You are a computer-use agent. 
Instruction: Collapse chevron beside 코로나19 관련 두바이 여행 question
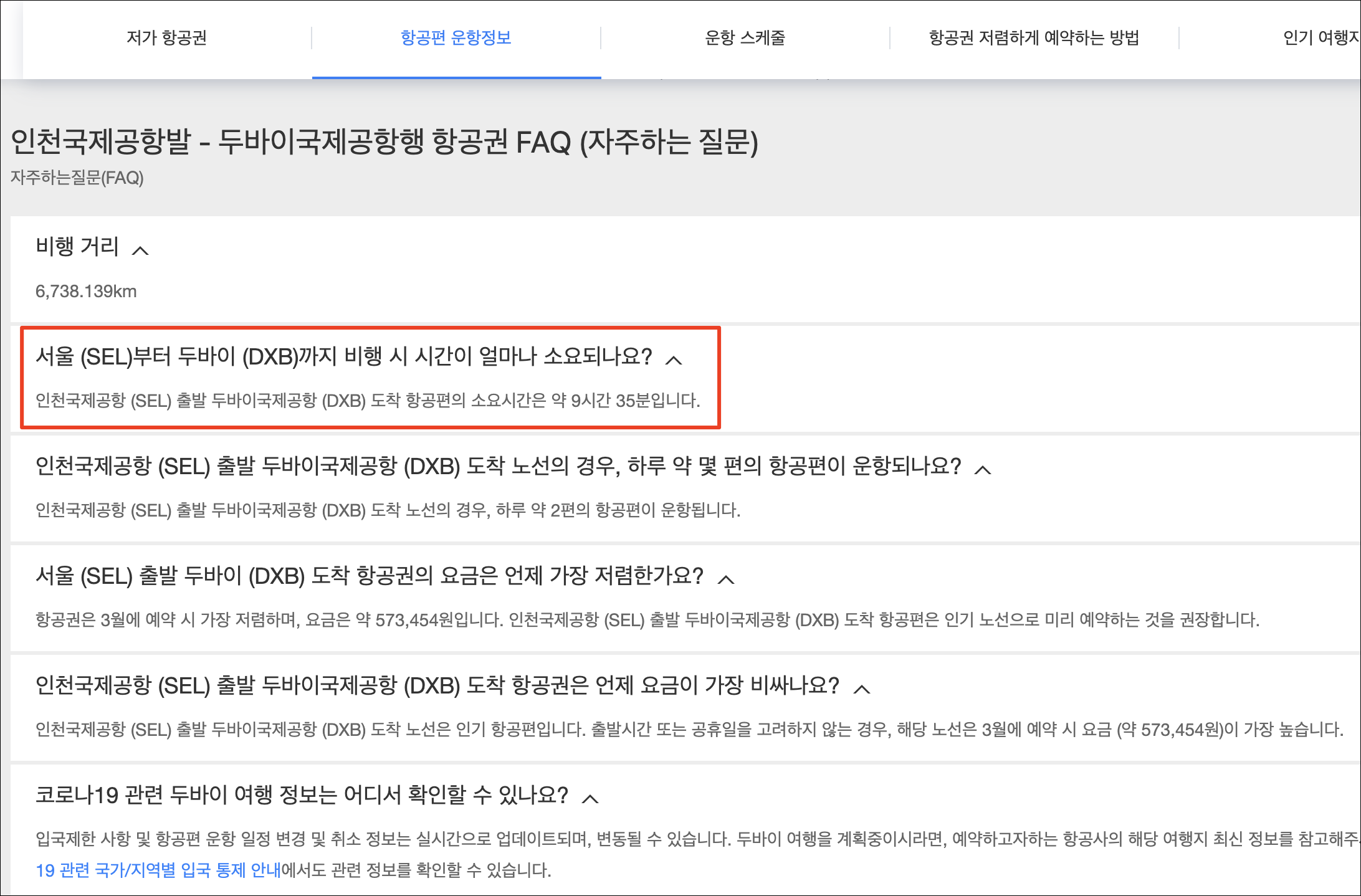coord(590,799)
